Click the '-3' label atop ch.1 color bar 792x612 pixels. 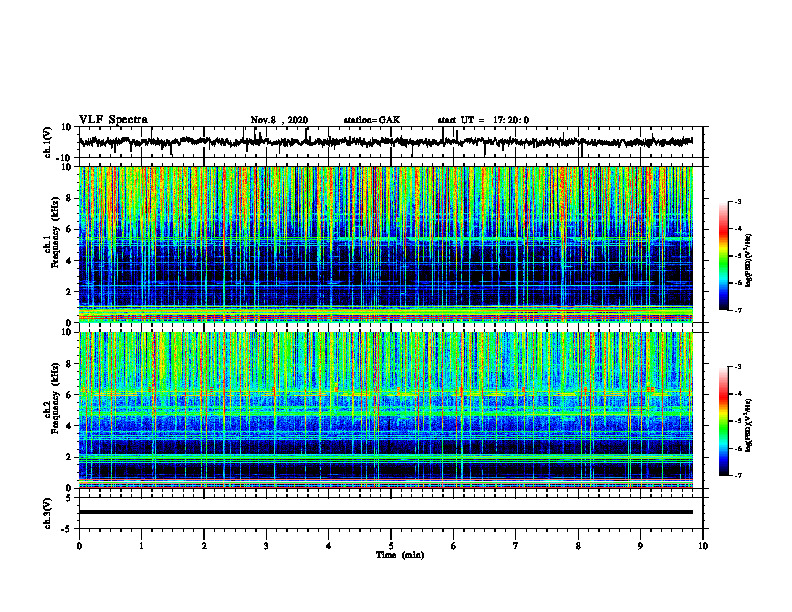point(737,201)
